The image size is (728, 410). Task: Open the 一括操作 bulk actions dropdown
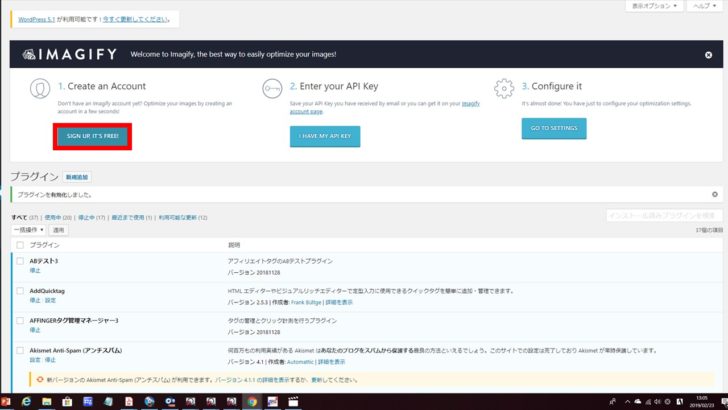(x=29, y=230)
